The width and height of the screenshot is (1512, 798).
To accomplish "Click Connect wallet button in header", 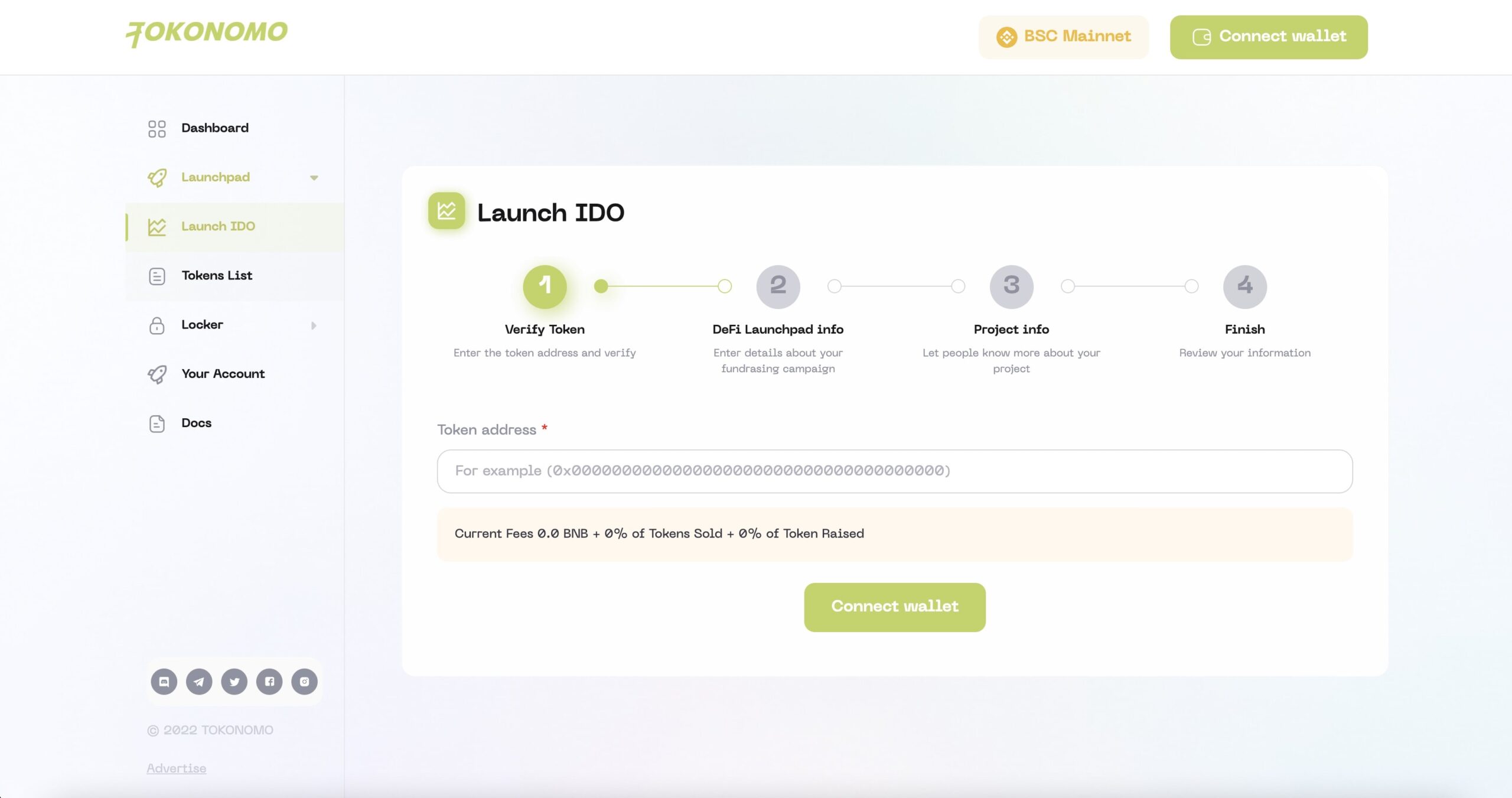I will tap(1268, 37).
